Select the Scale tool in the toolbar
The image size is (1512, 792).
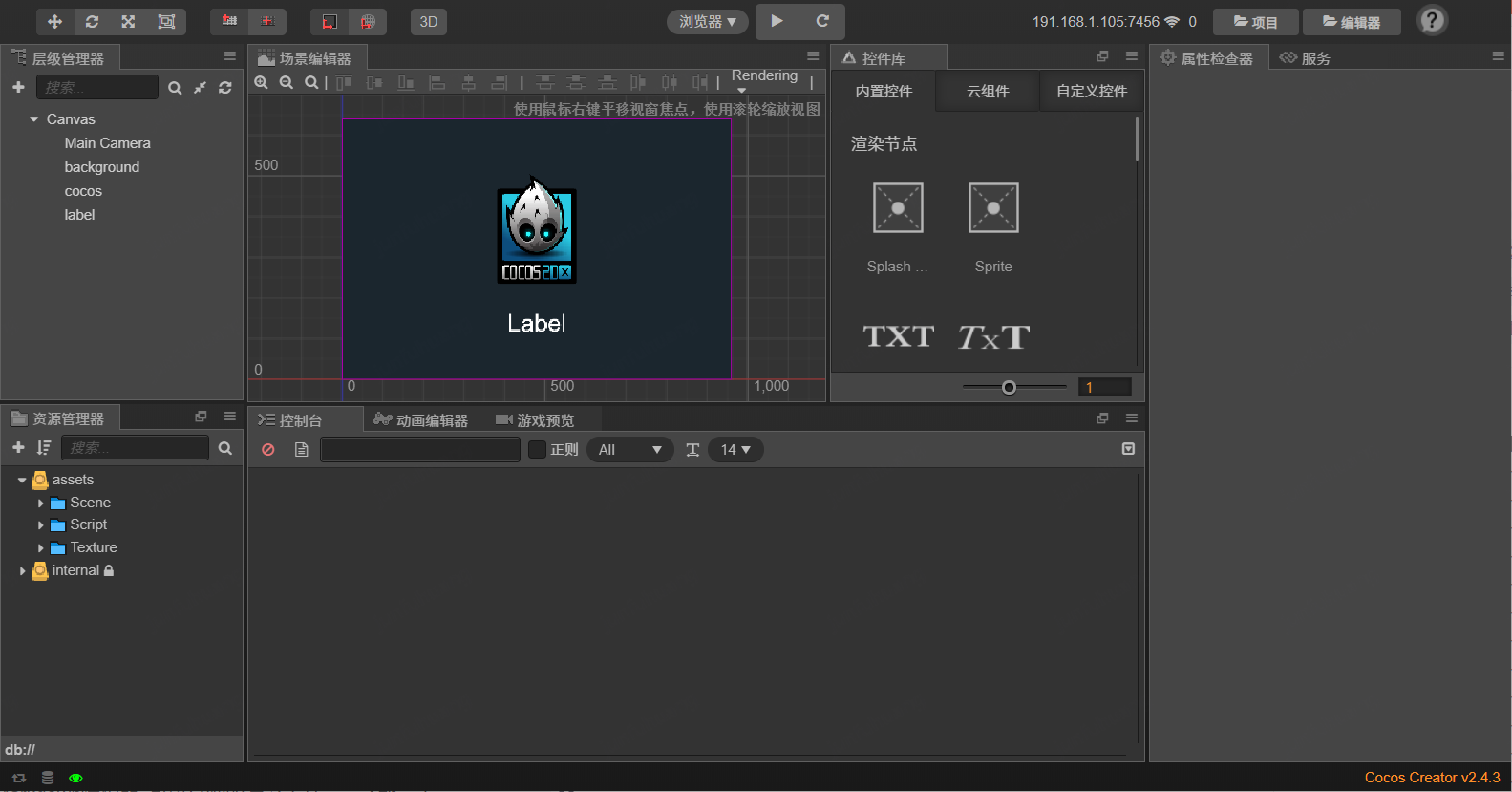click(x=128, y=21)
